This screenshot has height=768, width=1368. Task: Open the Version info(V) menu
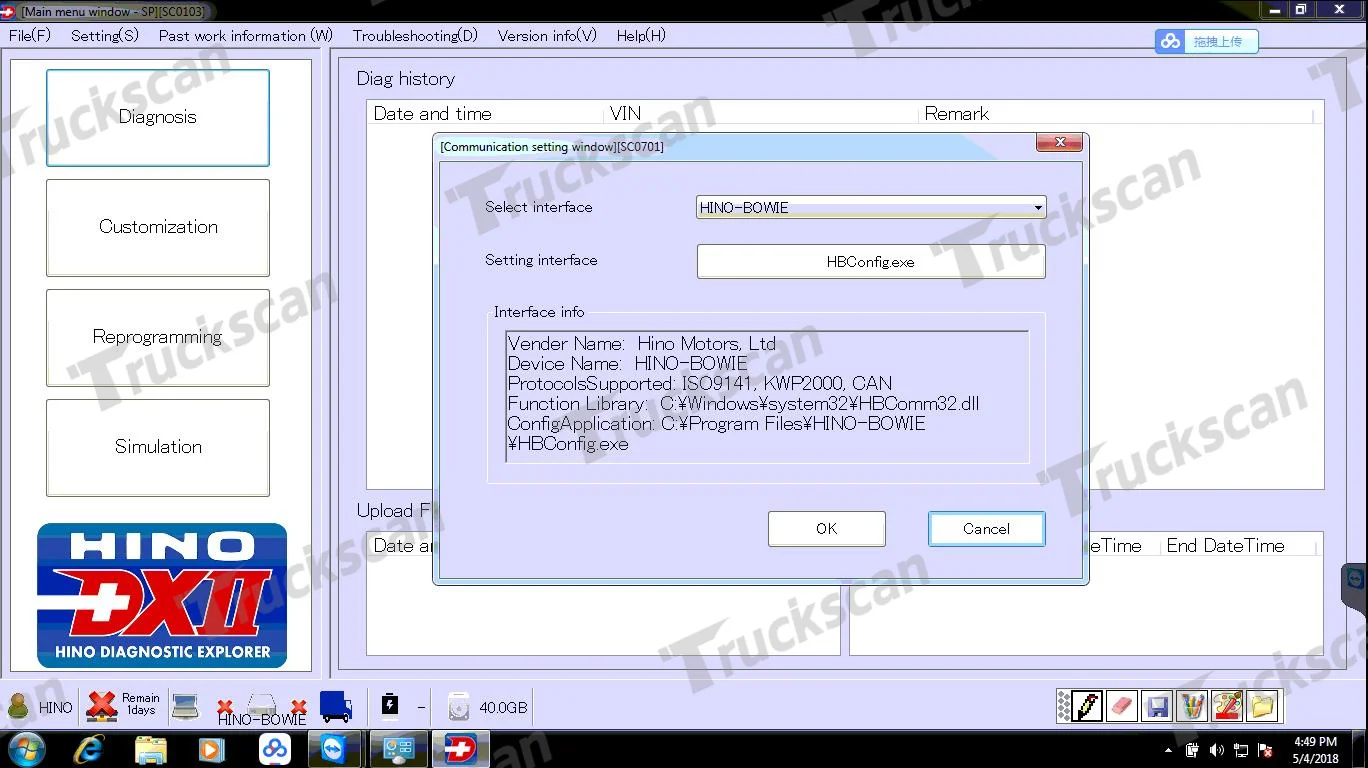(547, 35)
